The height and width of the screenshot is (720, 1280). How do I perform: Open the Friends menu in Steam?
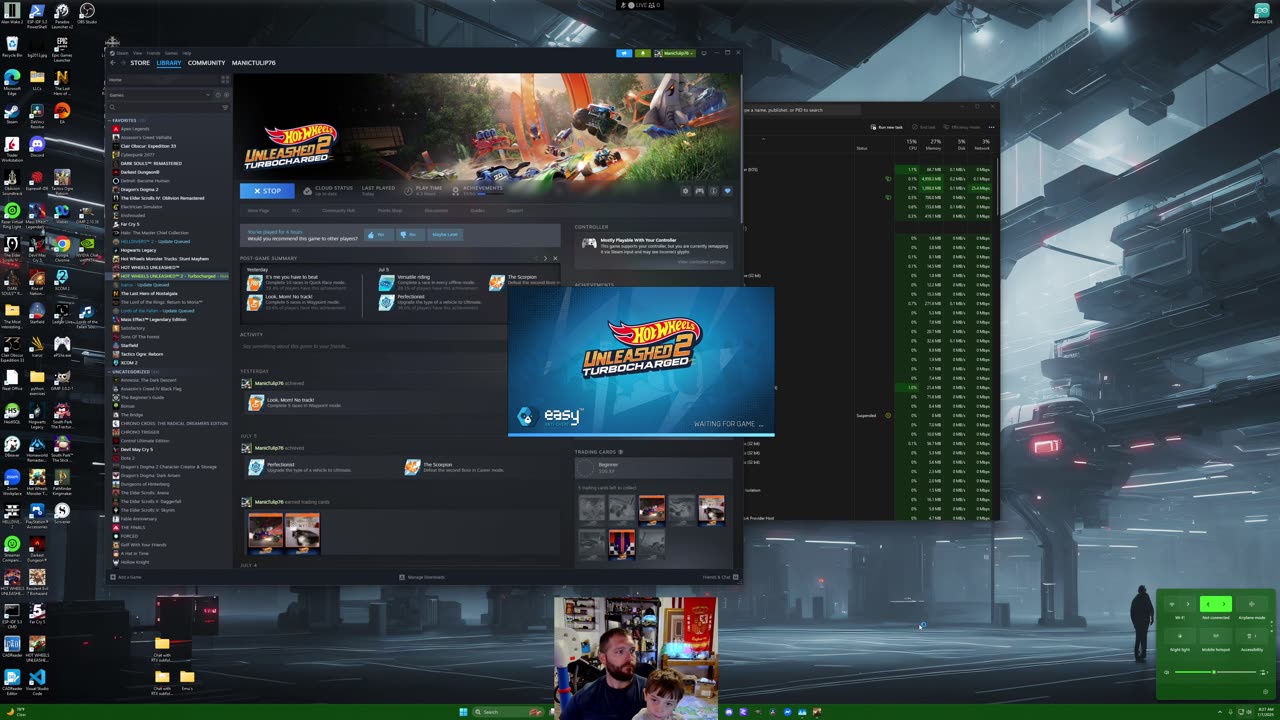click(x=154, y=53)
